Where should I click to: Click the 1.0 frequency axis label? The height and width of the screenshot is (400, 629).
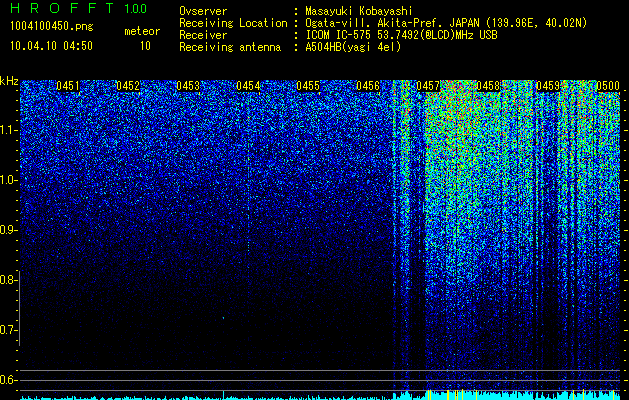[8, 180]
